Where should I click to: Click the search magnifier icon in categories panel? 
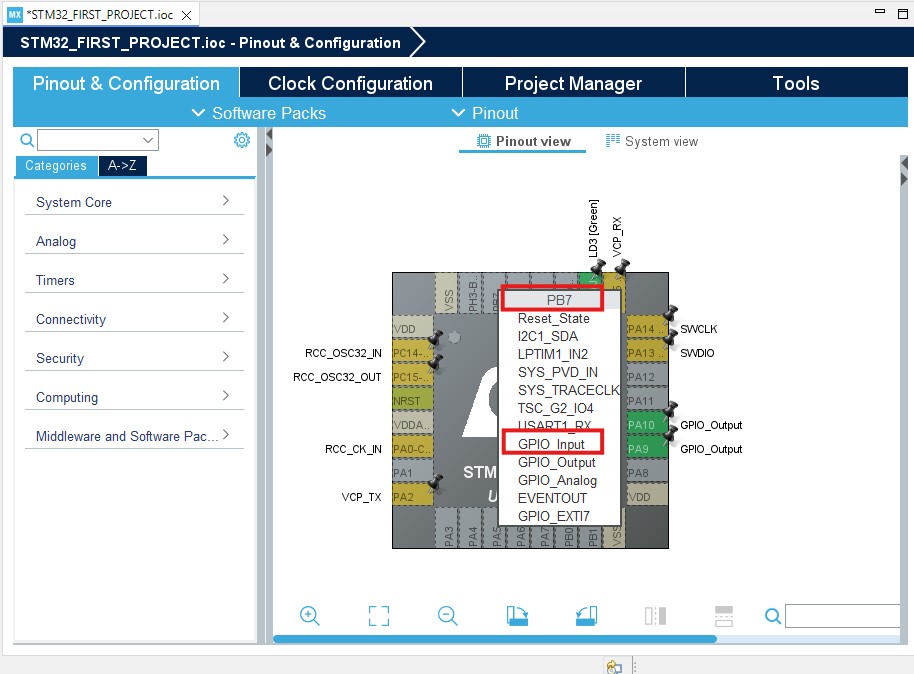[27, 141]
